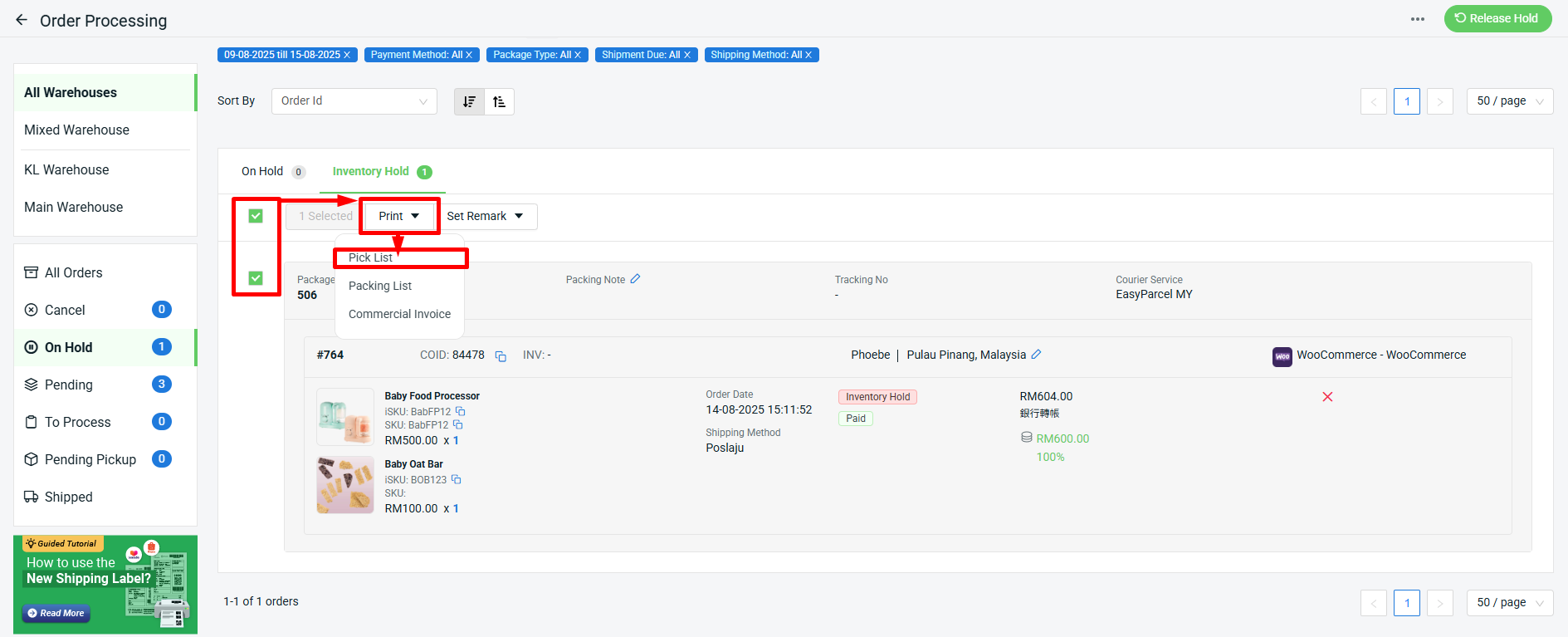Choose Pick List from the Print menu
This screenshot has height=637, width=1568.
[371, 257]
